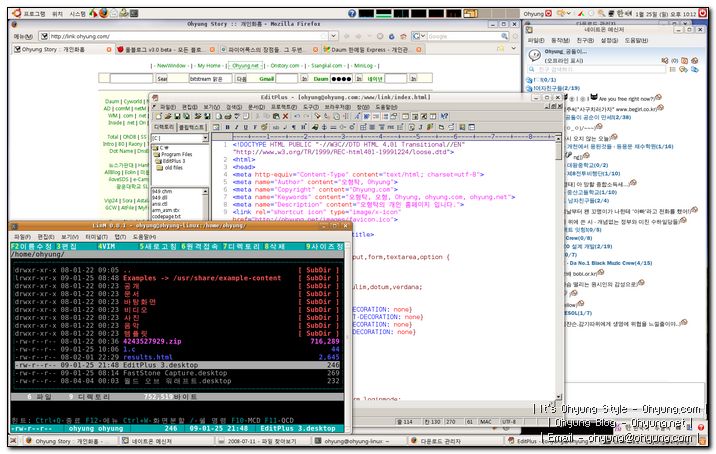Open the 설정 menu in NateOn messenger

pyautogui.click(x=609, y=41)
